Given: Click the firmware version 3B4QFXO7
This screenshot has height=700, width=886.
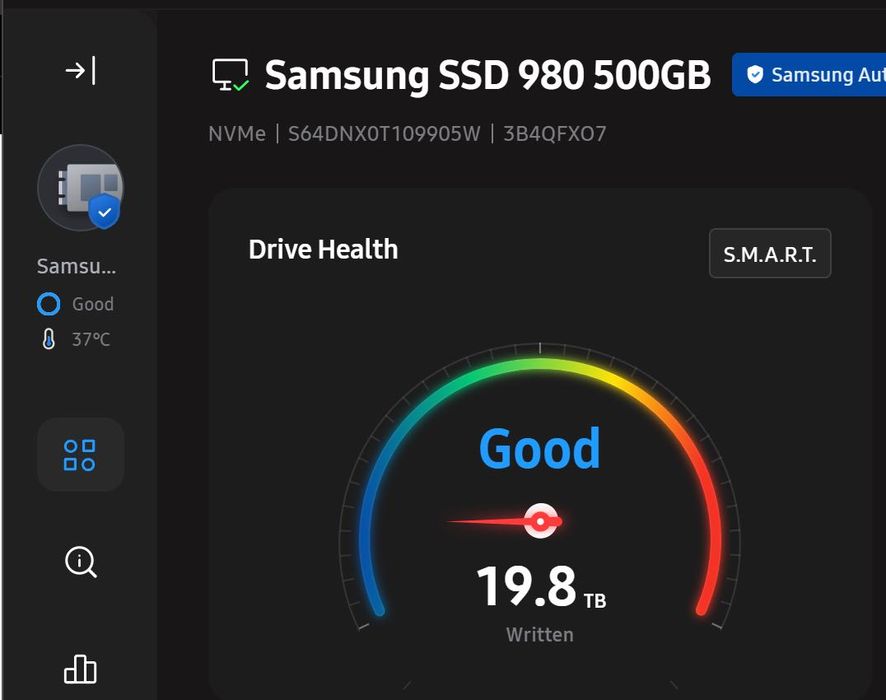Looking at the screenshot, I should pos(555,134).
